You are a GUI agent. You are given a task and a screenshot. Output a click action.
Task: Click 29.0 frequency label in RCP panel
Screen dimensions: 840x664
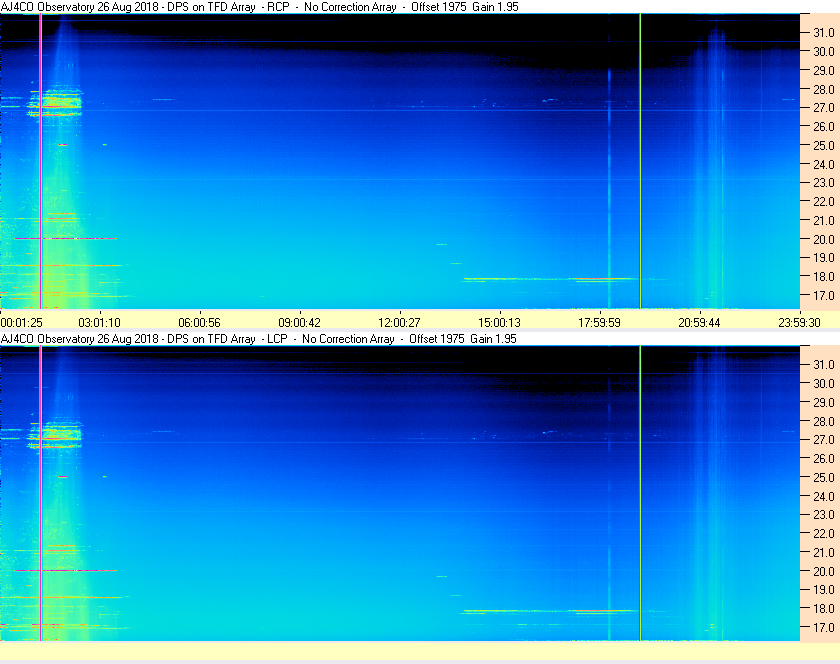pos(824,70)
